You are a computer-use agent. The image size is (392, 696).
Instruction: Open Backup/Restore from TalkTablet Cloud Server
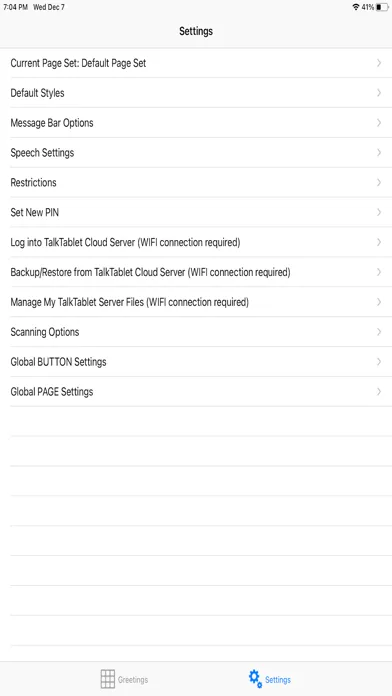tap(196, 272)
